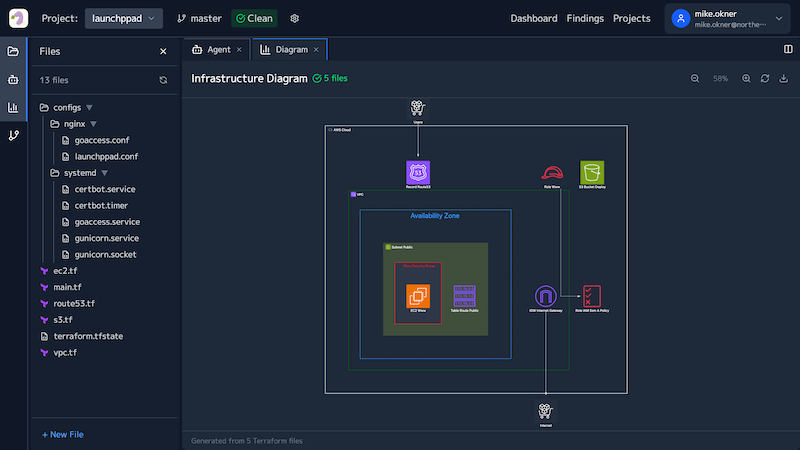Collapse the configs folder
Image resolution: width=800 pixels, height=450 pixels.
tap(67, 108)
